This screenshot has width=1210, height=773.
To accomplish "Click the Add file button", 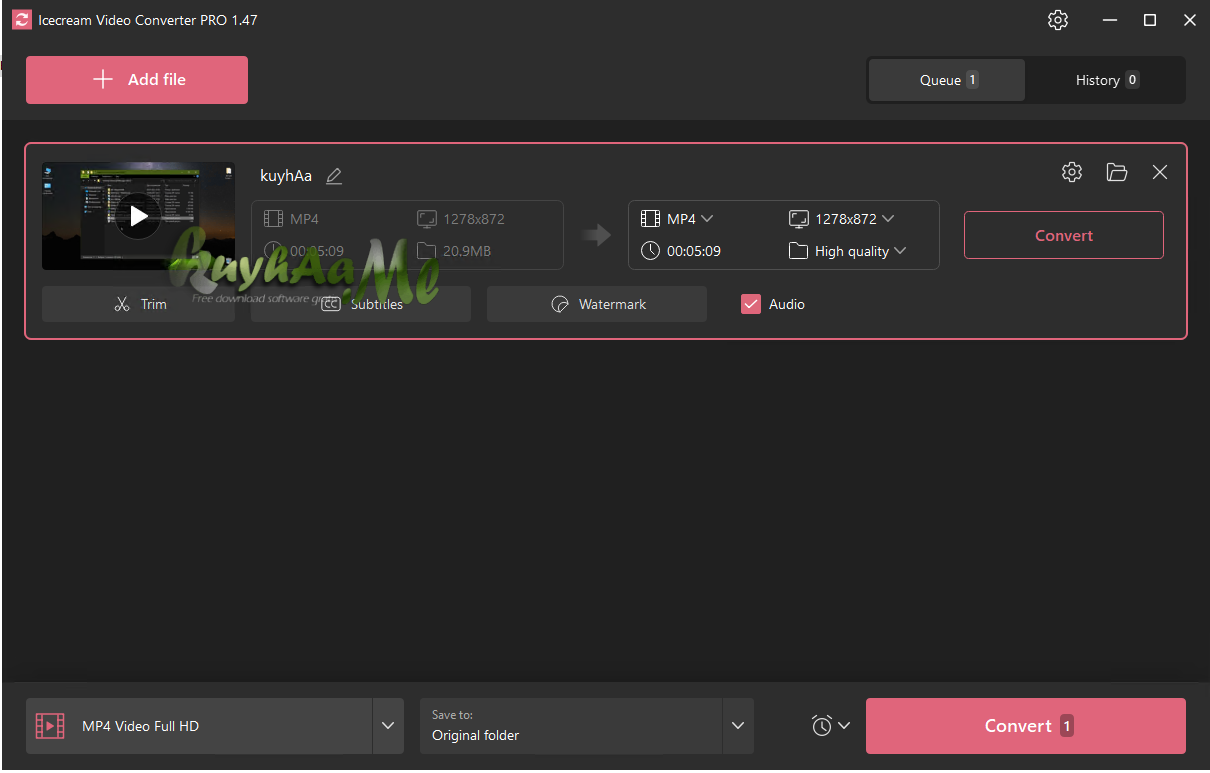I will 137,80.
